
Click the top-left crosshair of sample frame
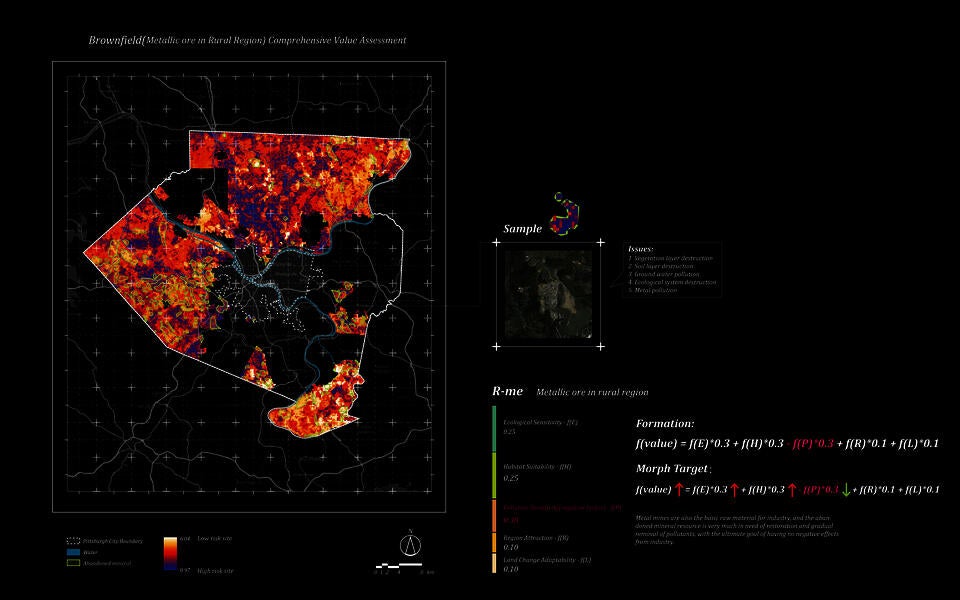[496, 242]
